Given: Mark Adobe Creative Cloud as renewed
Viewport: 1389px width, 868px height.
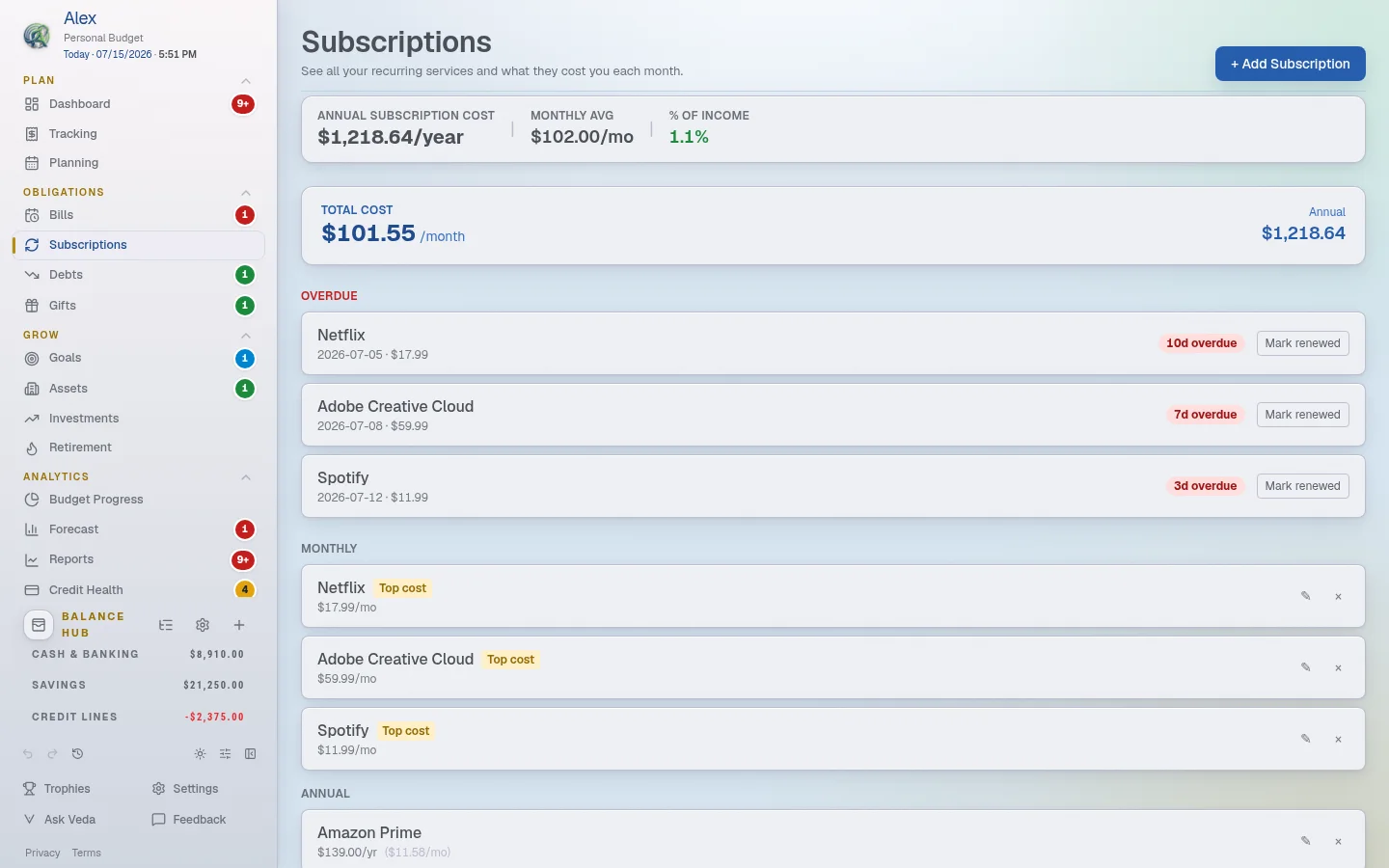Looking at the screenshot, I should (x=1302, y=415).
